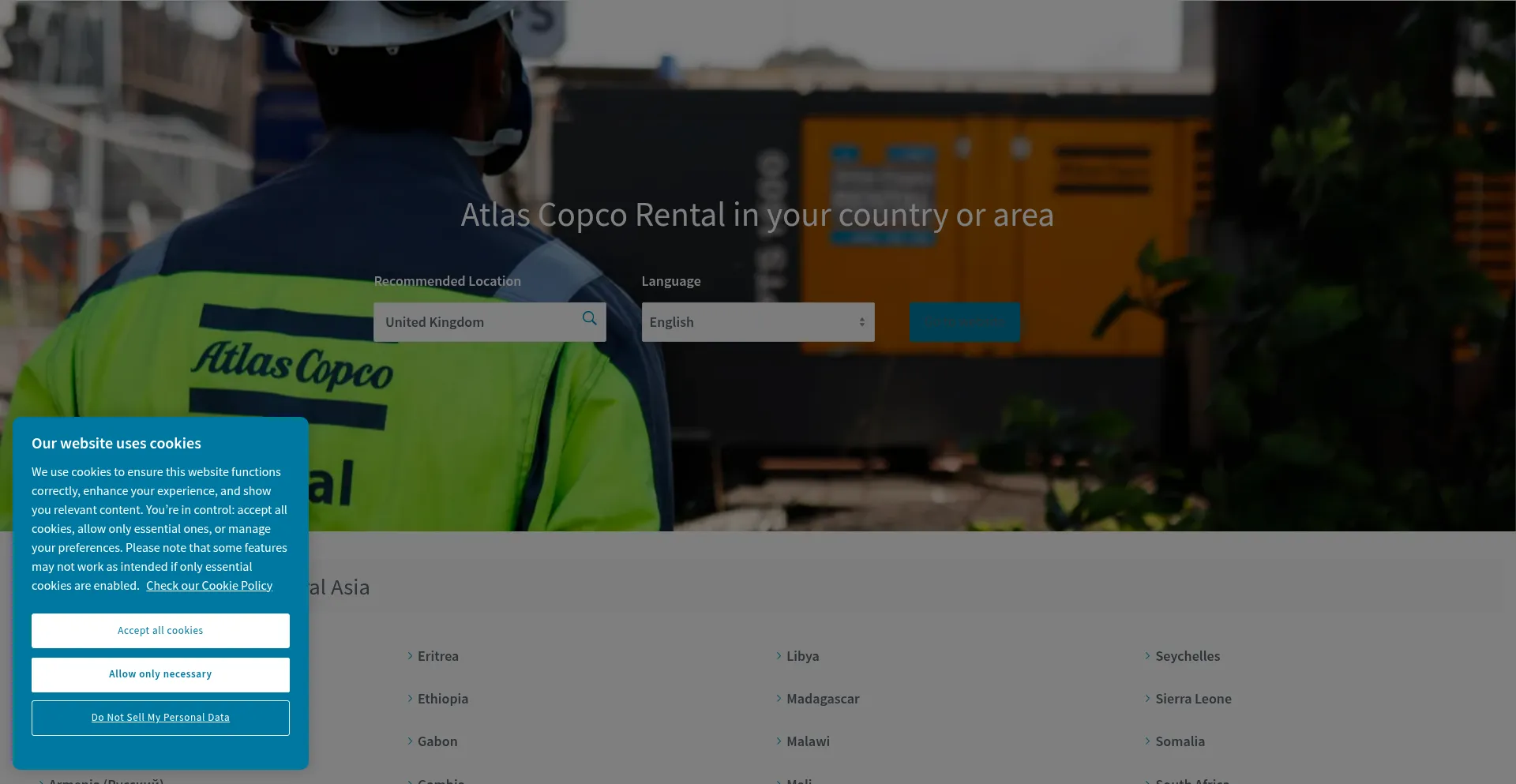Click the blue go-to-website button beside Language
The image size is (1516, 784).
coord(964,322)
